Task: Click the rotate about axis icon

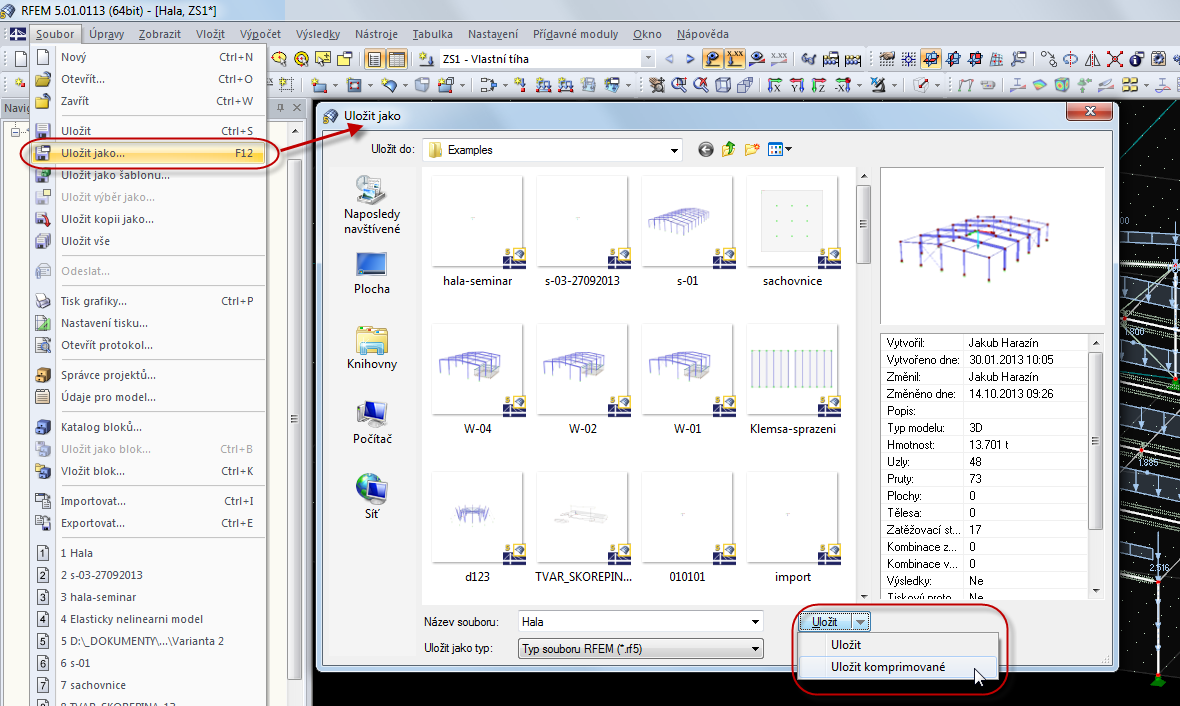Action: (x=1070, y=59)
